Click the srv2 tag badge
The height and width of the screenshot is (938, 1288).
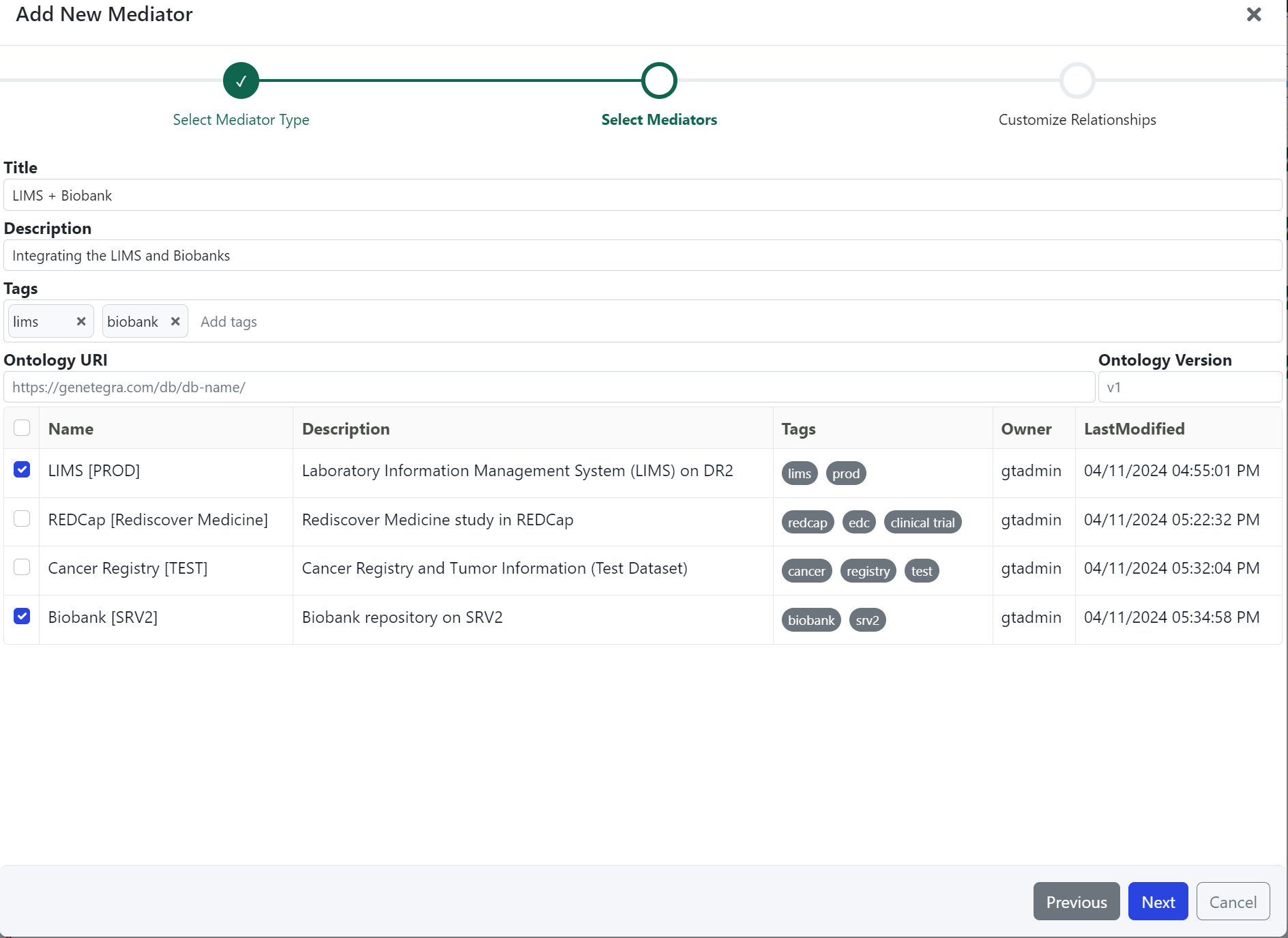867,620
